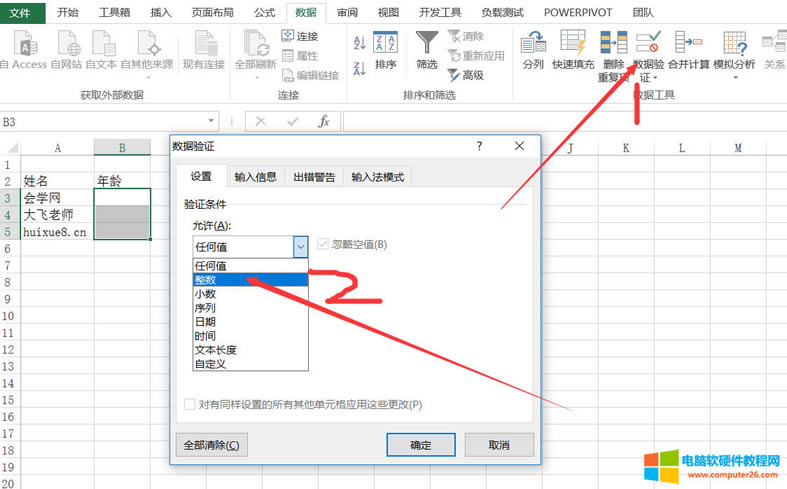Open the What-If Analysis tool
This screenshot has width=787, height=489.
tap(733, 43)
